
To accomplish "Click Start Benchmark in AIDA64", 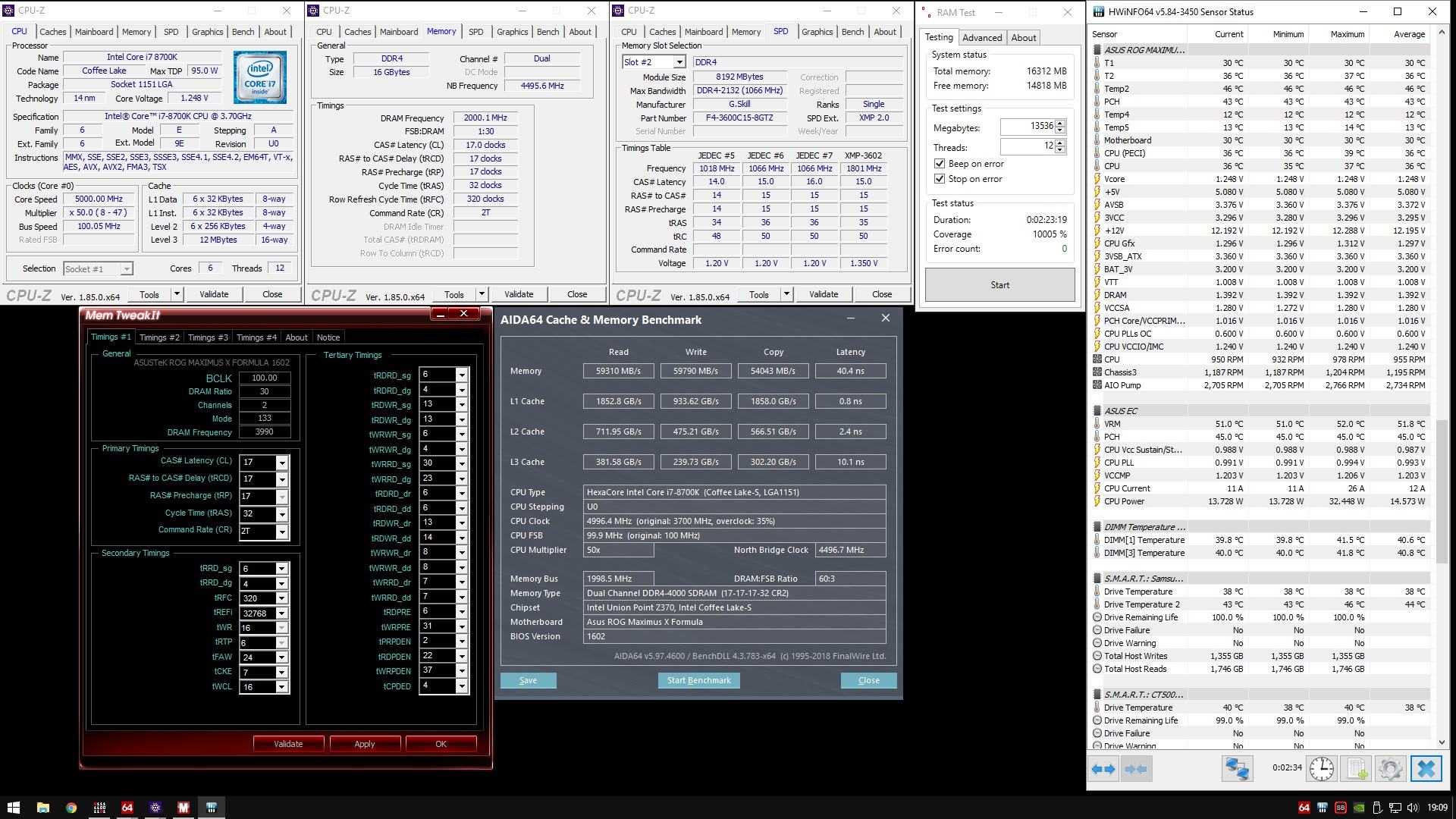I will (x=698, y=680).
